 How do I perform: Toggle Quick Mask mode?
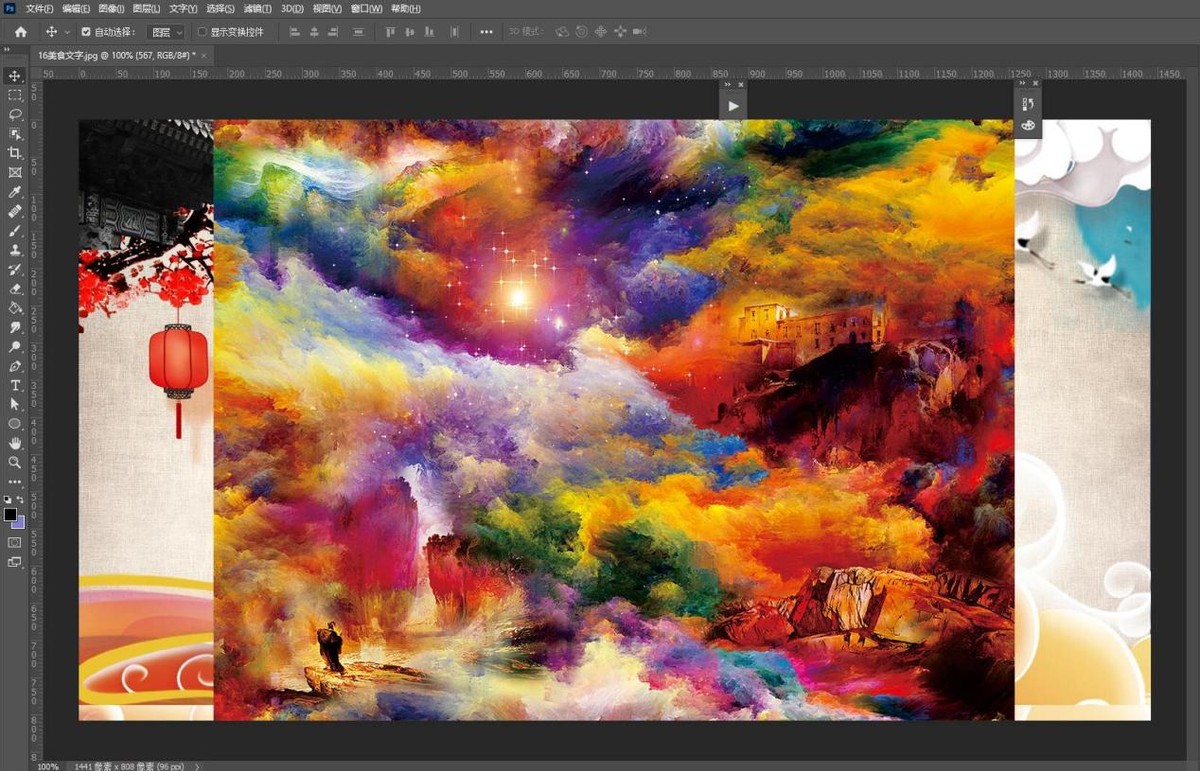pos(15,542)
